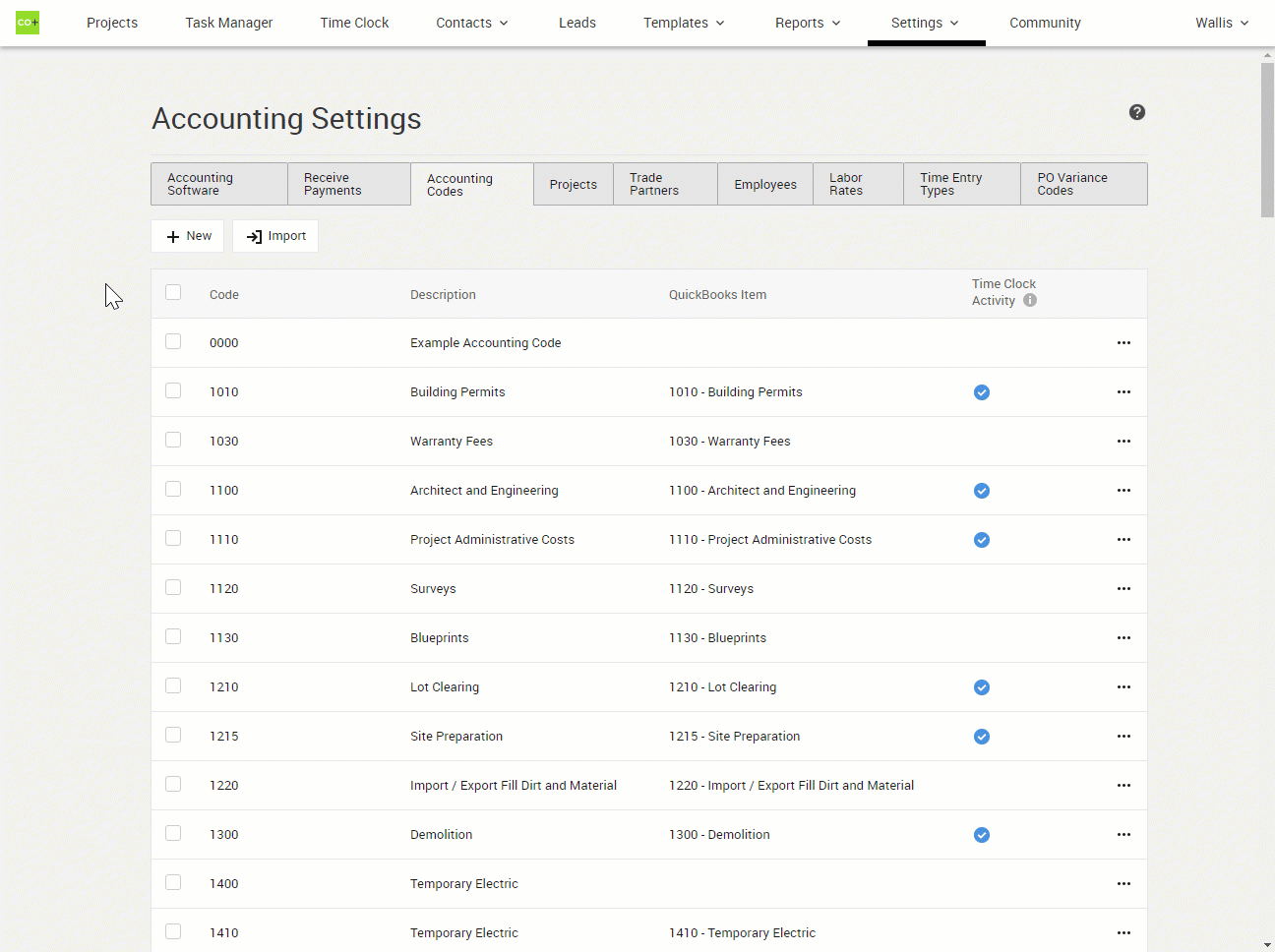
Task: Click the New button to add code
Action: pyautogui.click(x=188, y=236)
